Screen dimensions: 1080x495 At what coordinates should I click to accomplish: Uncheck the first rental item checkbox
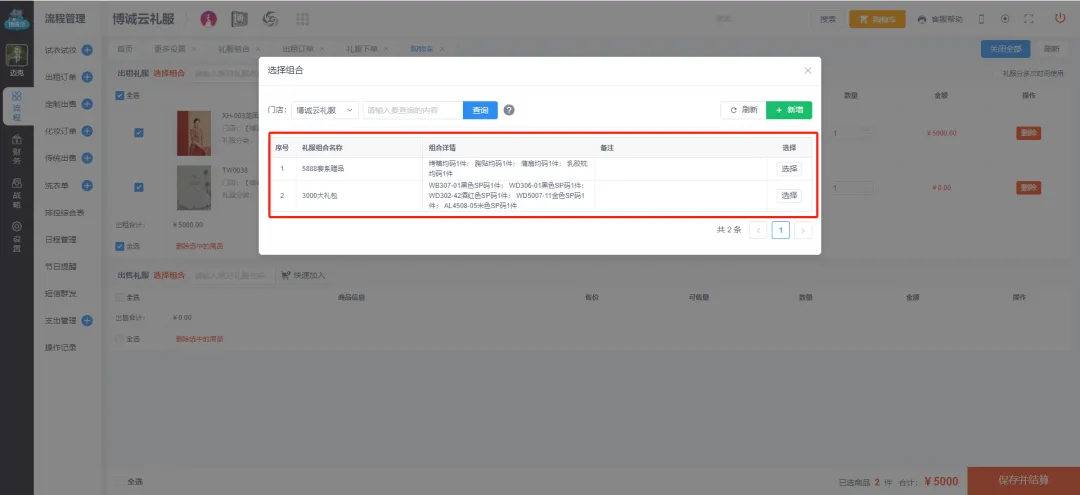pyautogui.click(x=138, y=132)
